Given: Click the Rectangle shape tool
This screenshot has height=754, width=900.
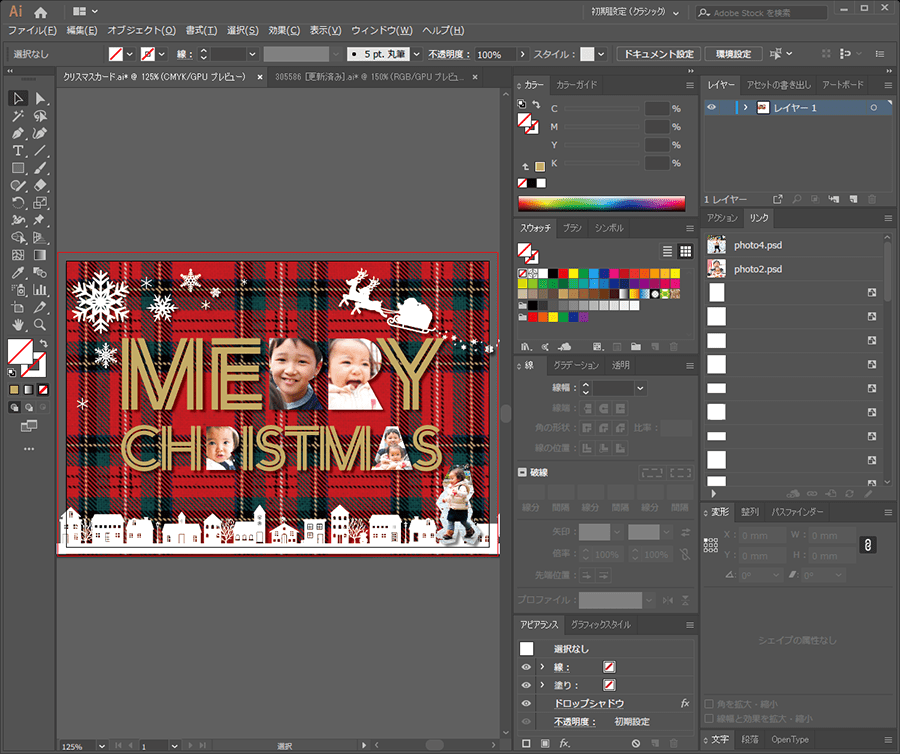Looking at the screenshot, I should click(x=18, y=168).
